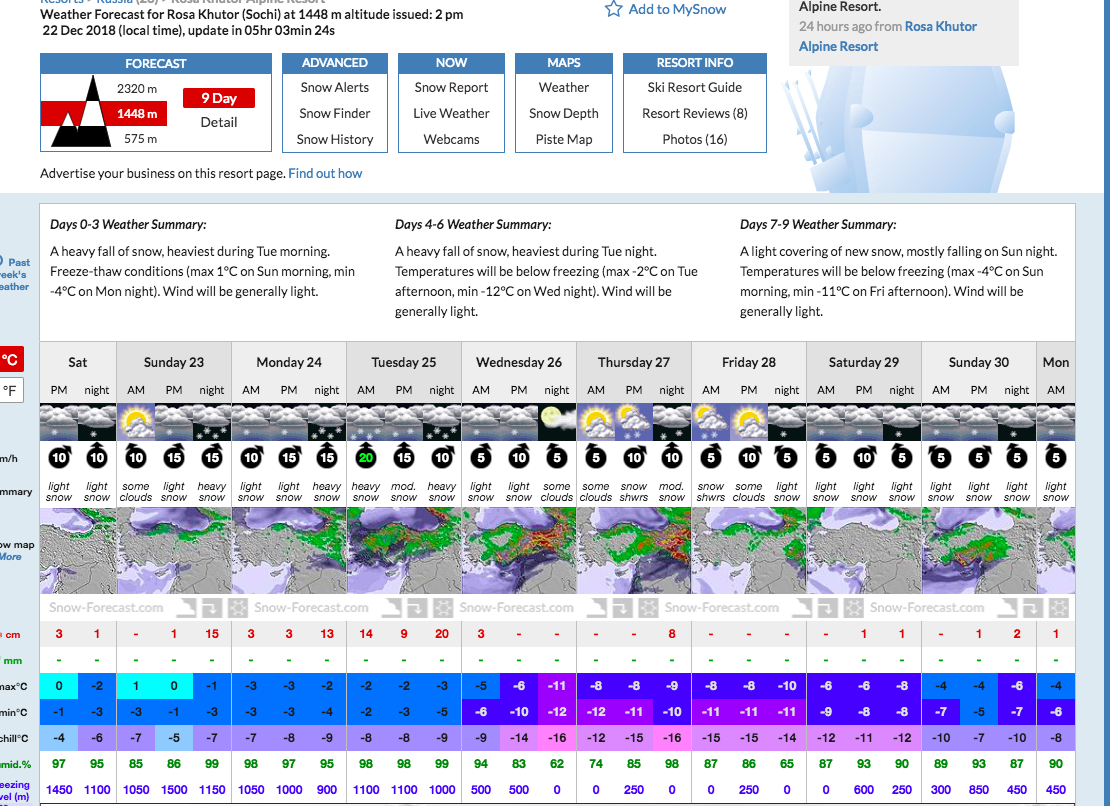Click the Saturday night weather icon
This screenshot has width=1110, height=806.
coord(97,422)
